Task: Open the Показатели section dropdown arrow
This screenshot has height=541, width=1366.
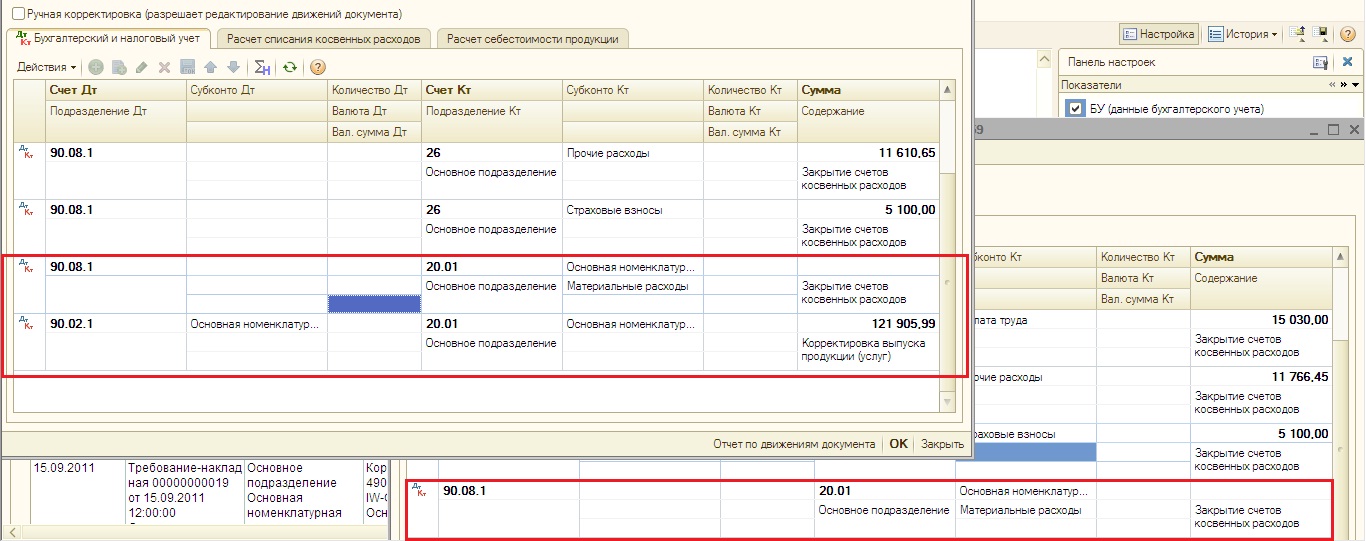Action: (1354, 85)
